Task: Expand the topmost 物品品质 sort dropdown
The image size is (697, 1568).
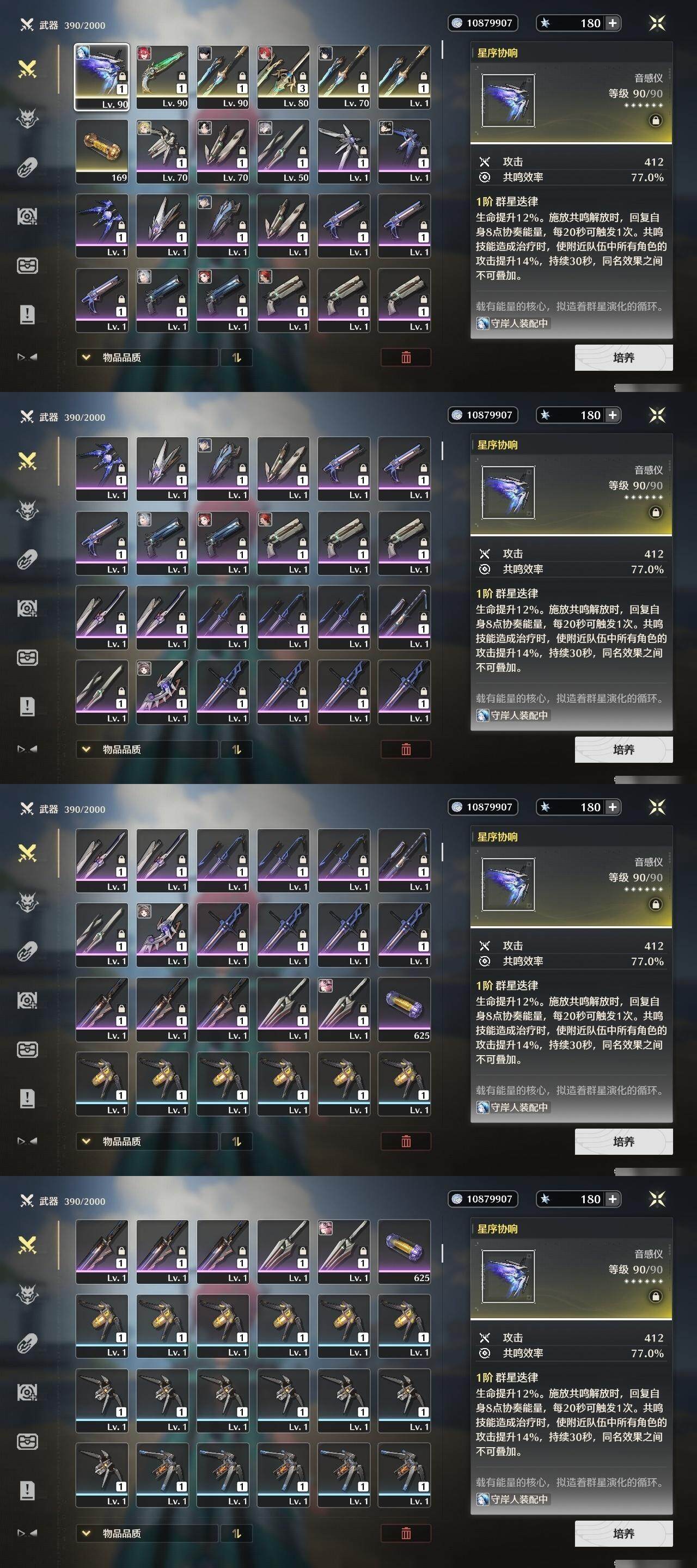Action: (146, 357)
